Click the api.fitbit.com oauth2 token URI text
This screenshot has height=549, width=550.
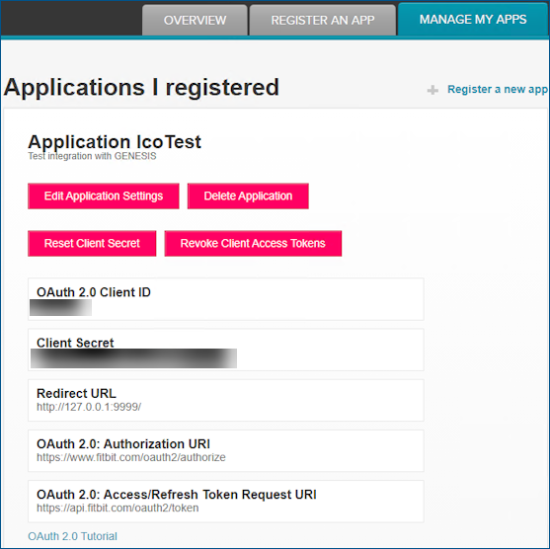click(x=118, y=508)
